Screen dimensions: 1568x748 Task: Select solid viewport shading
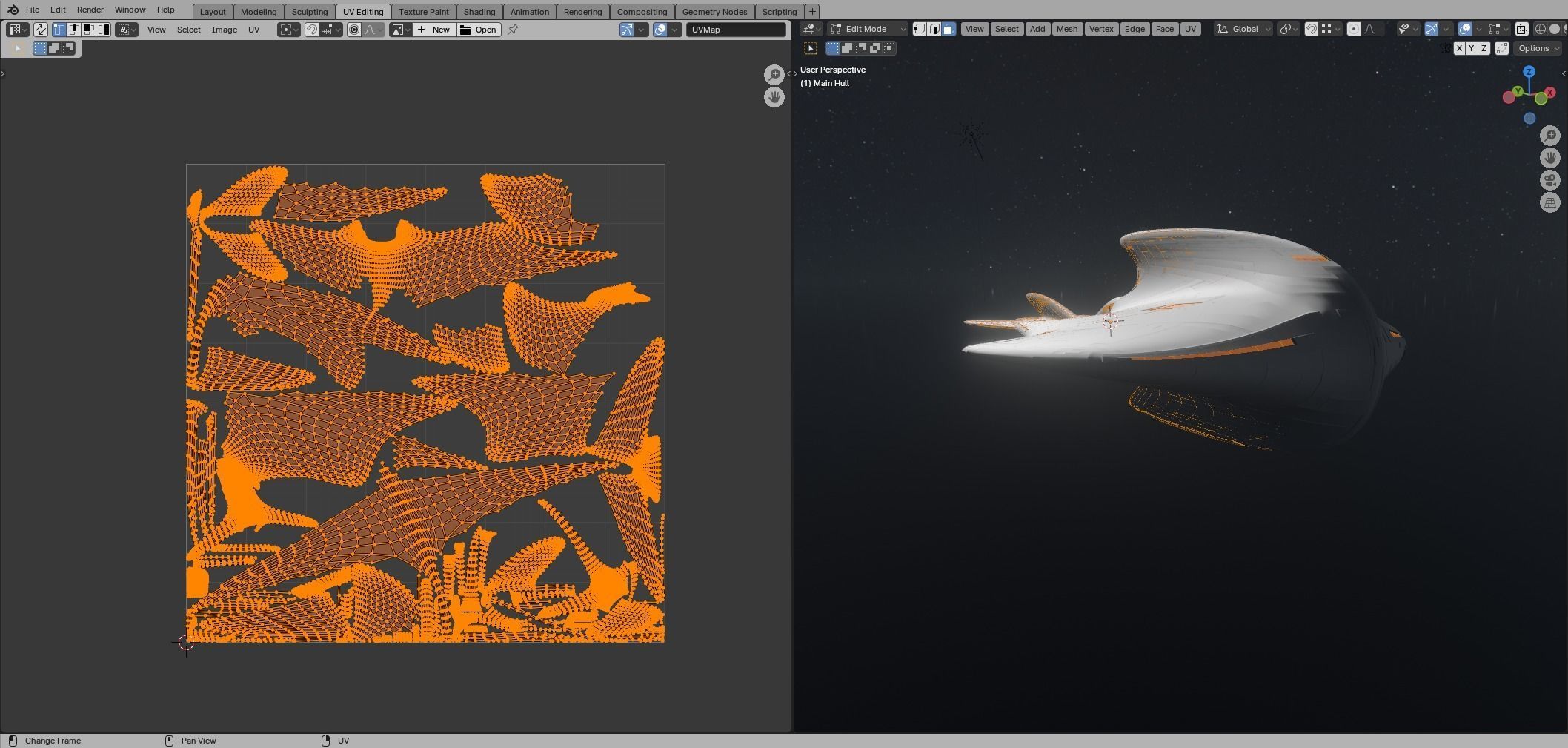[1555, 29]
